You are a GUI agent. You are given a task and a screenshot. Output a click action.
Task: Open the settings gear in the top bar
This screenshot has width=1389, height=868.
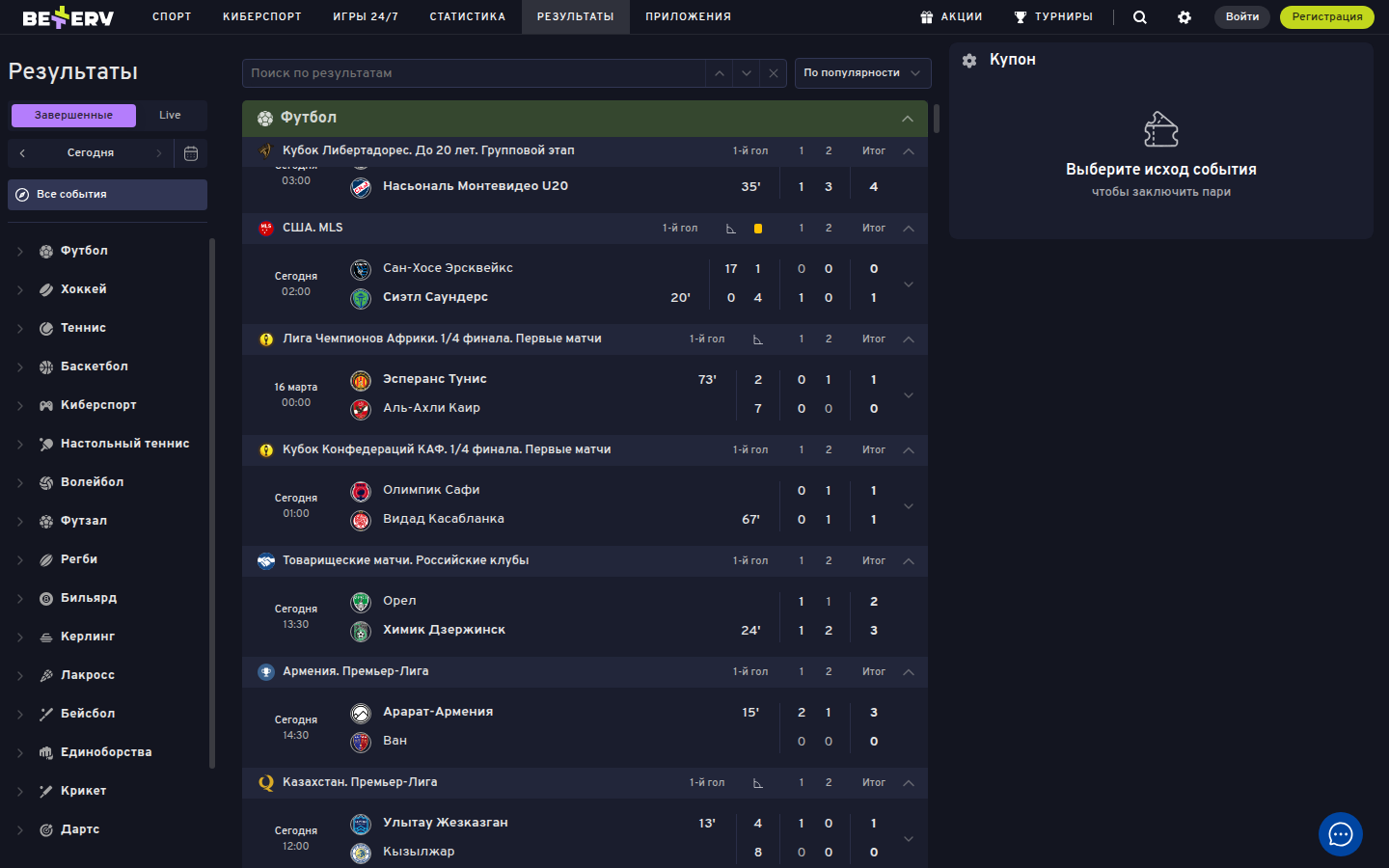1185,16
